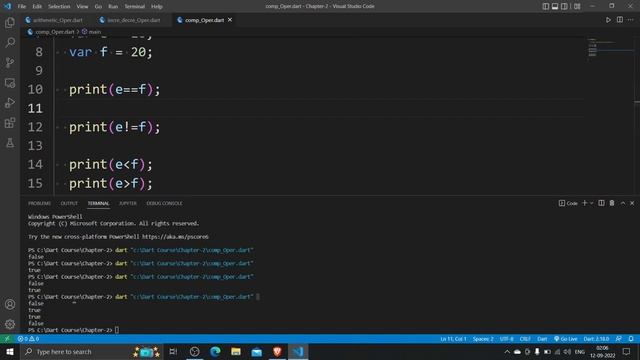
Task: Change the CRLF end of line sequence
Action: [x=525, y=339]
